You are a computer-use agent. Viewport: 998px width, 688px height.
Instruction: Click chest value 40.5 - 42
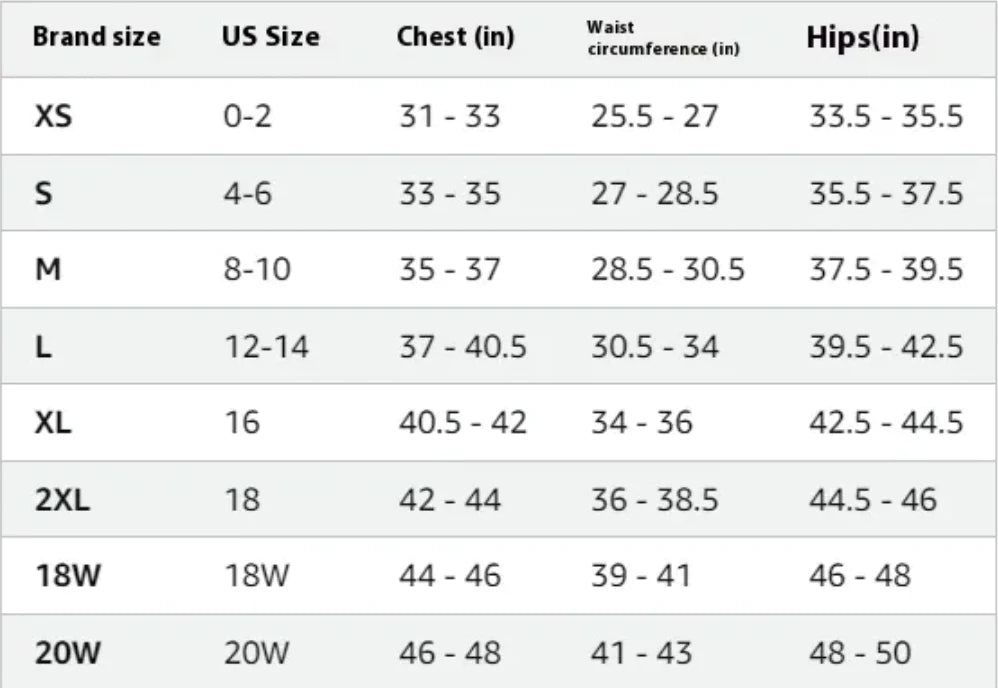(462, 423)
